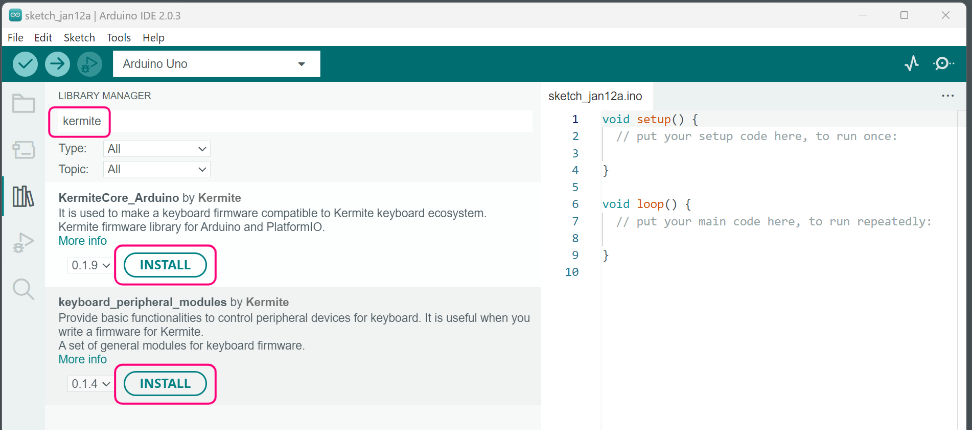972x430 pixels.
Task: Open More info for keyboard_peripheral_modules
Action: click(82, 359)
